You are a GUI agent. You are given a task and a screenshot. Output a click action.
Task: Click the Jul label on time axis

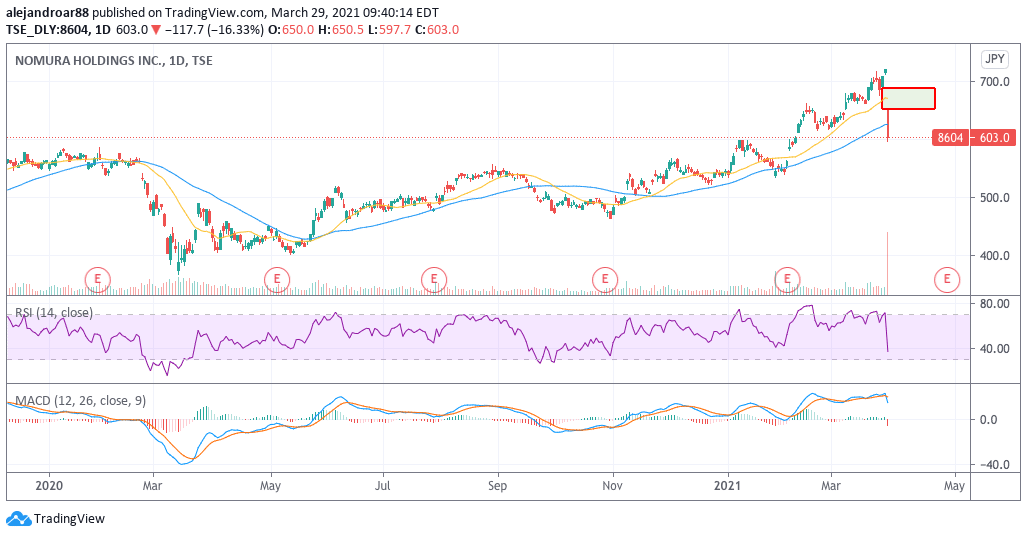click(383, 486)
